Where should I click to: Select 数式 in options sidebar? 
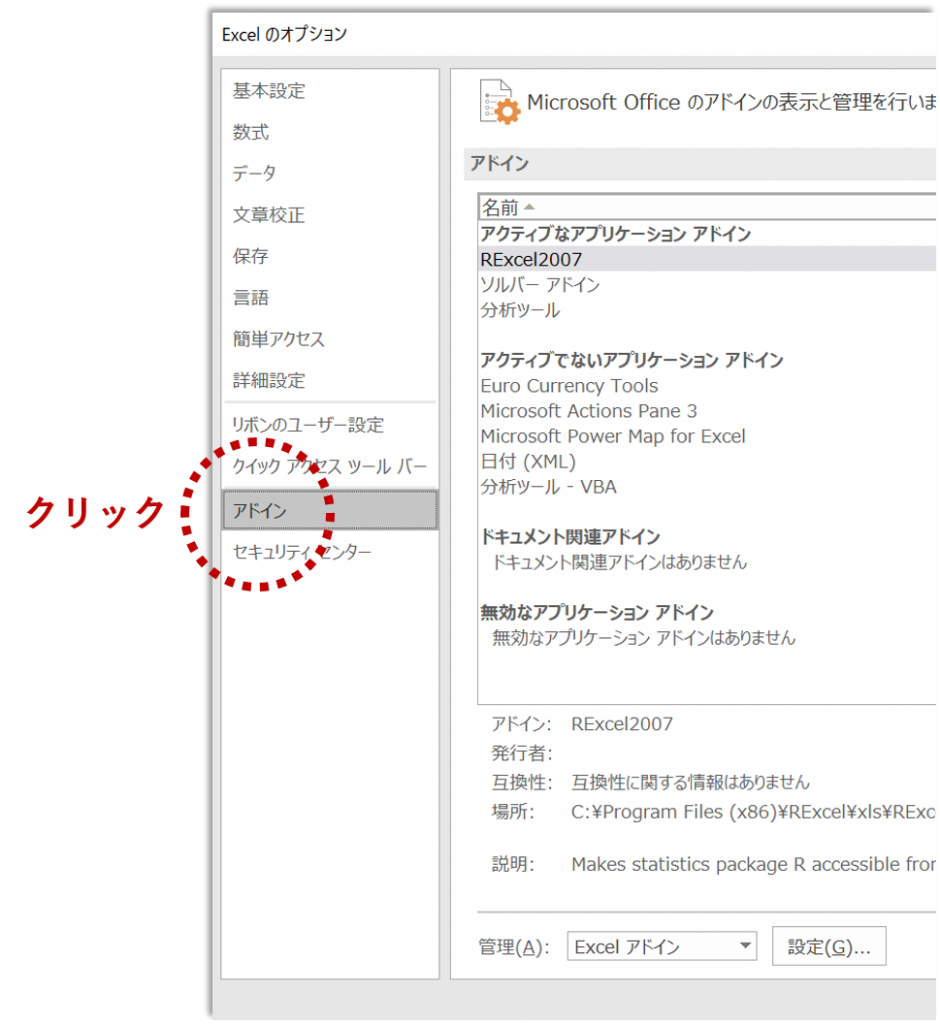click(251, 133)
